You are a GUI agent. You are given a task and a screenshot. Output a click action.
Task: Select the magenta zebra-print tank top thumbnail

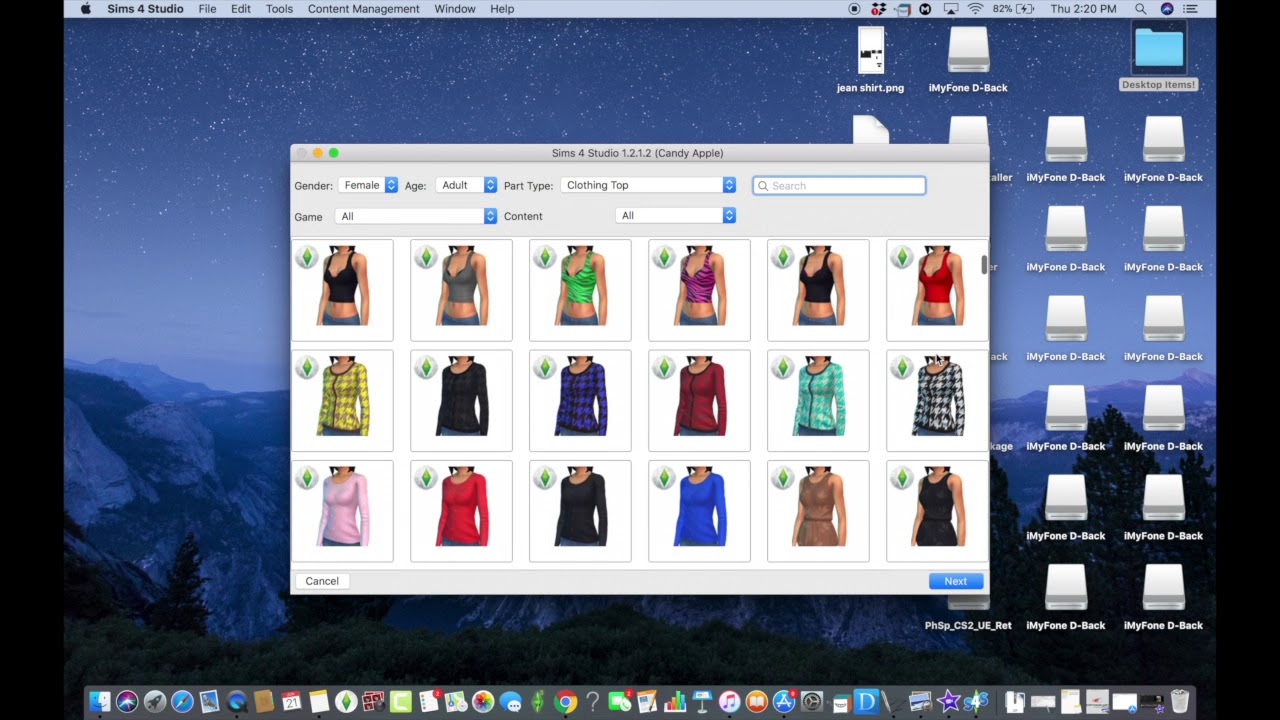click(699, 290)
